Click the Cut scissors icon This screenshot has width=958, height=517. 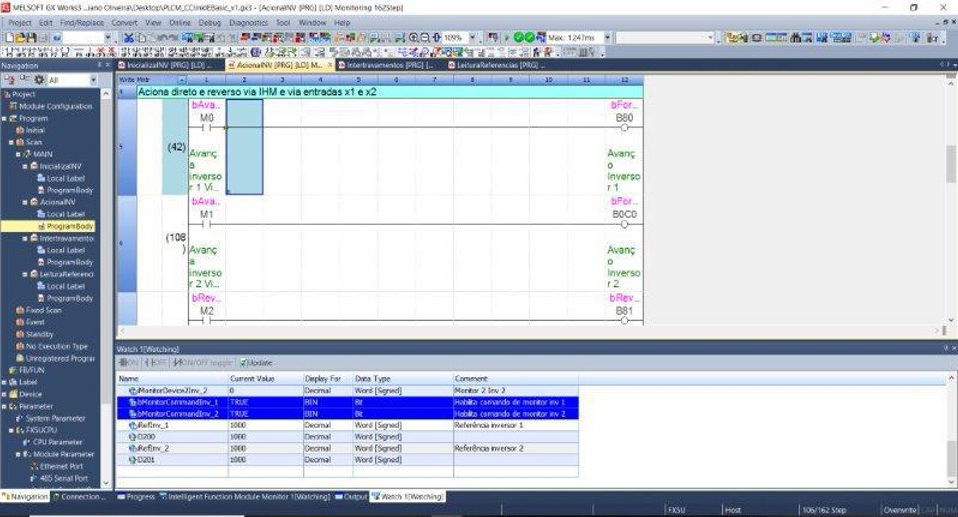point(128,37)
